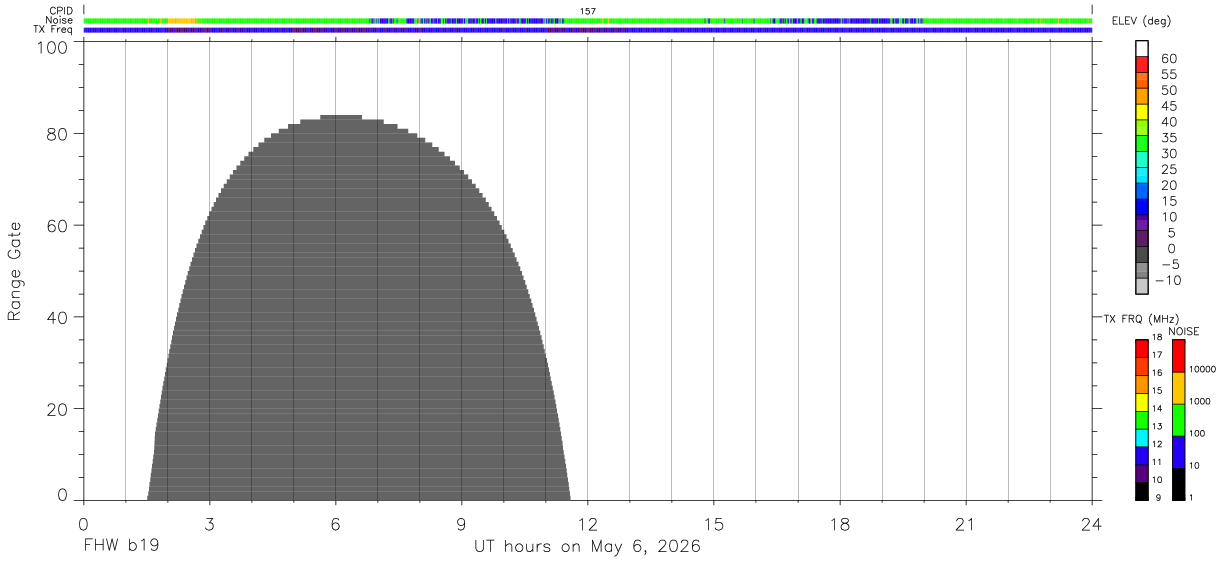Image resolution: width=1228 pixels, height=567 pixels.
Task: Click the 'UT hours on May 6, 2026' axis title
Action: (x=587, y=547)
